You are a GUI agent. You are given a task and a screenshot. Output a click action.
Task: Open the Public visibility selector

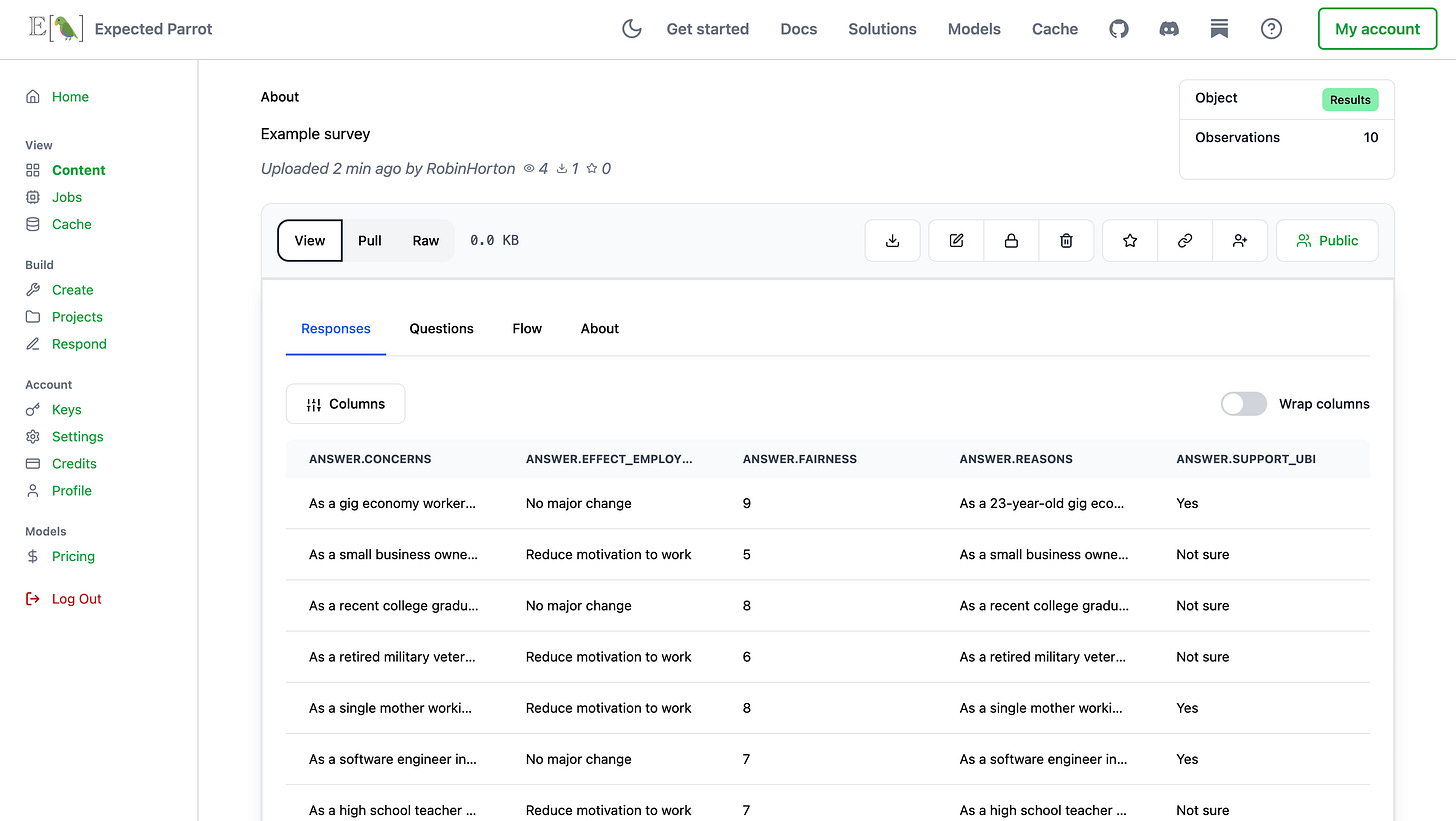click(1327, 240)
